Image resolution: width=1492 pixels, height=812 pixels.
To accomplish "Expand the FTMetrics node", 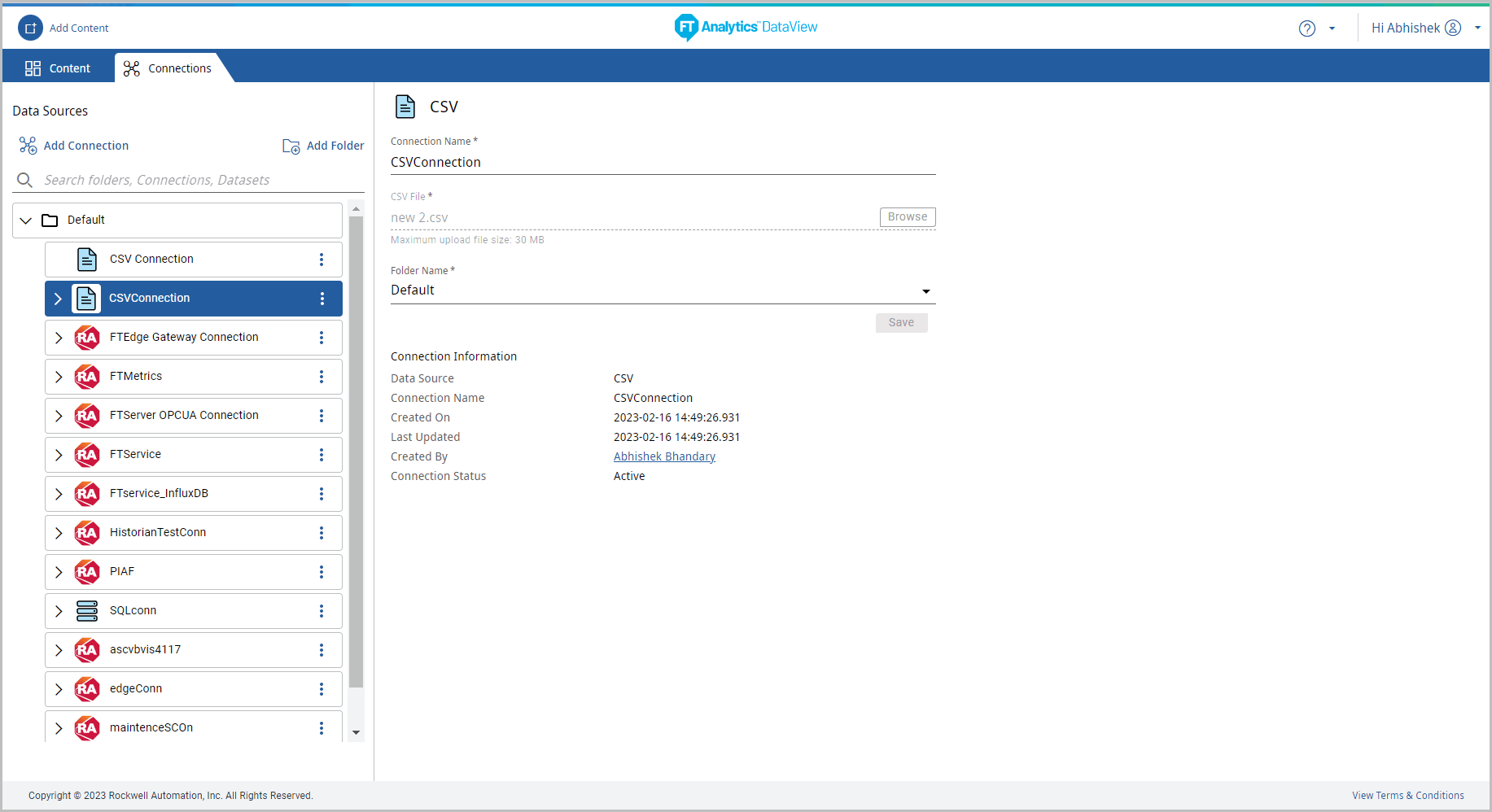I will (x=59, y=377).
